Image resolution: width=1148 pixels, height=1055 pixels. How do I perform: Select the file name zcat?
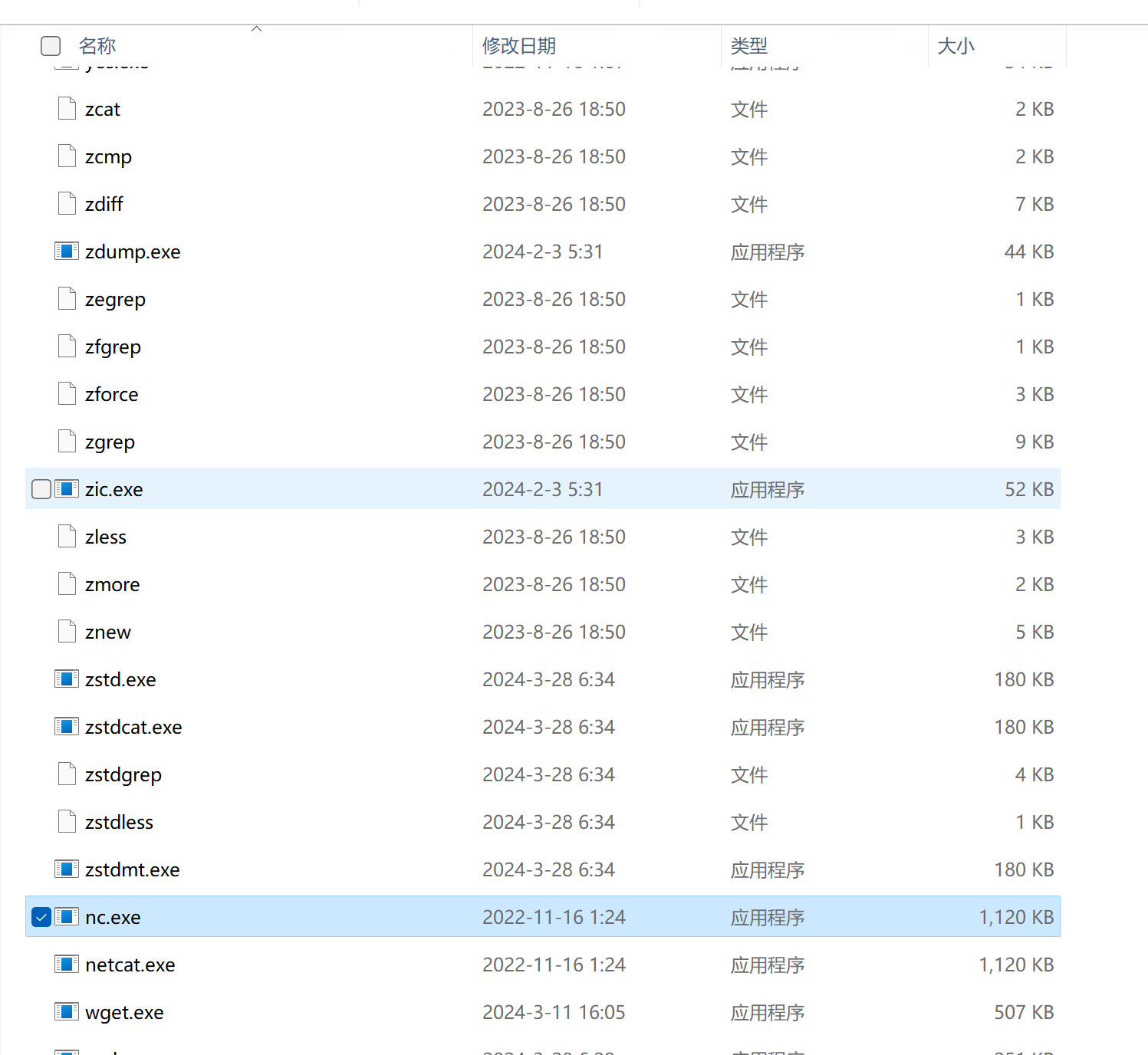103,109
